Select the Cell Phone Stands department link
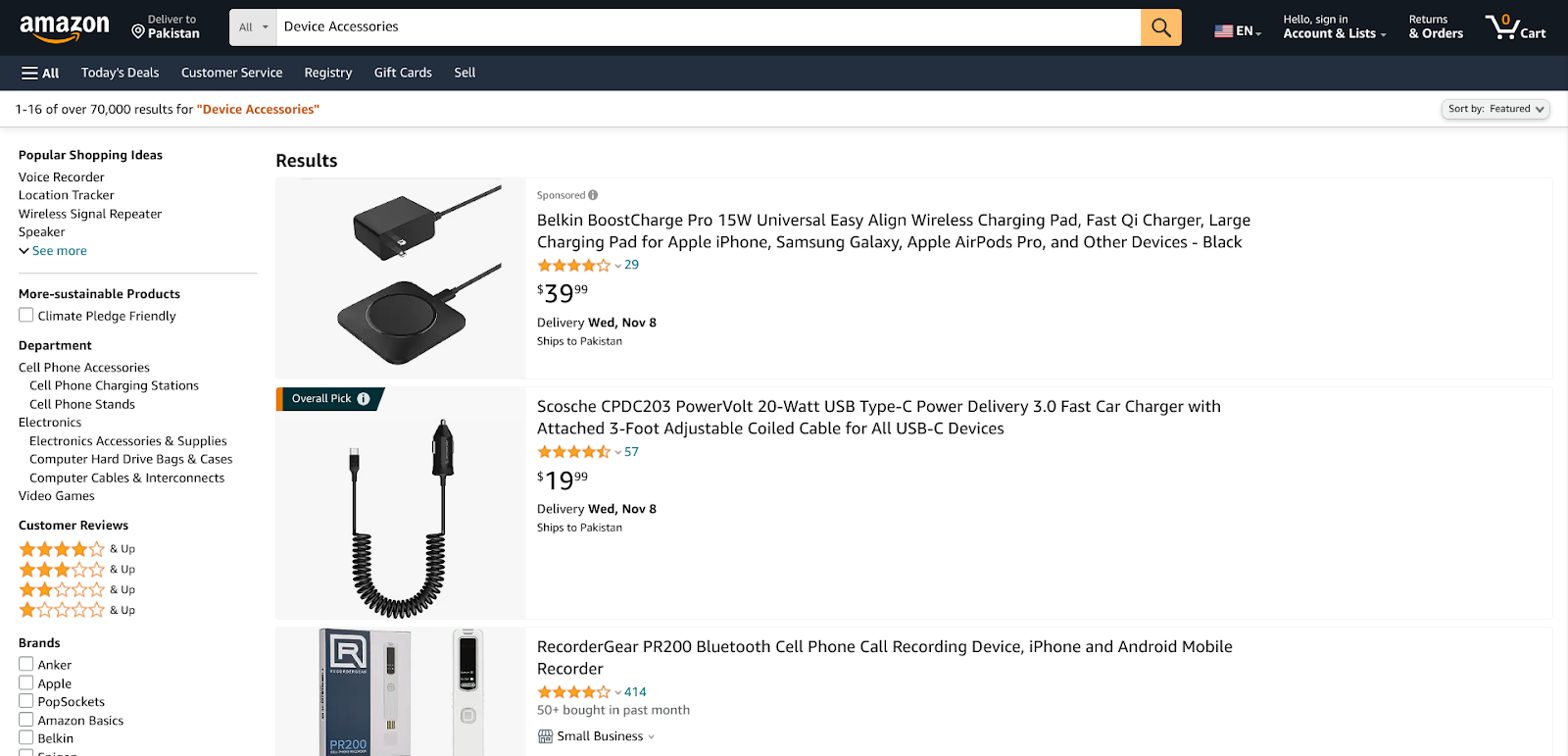The image size is (1568, 756). pyautogui.click(x=82, y=404)
